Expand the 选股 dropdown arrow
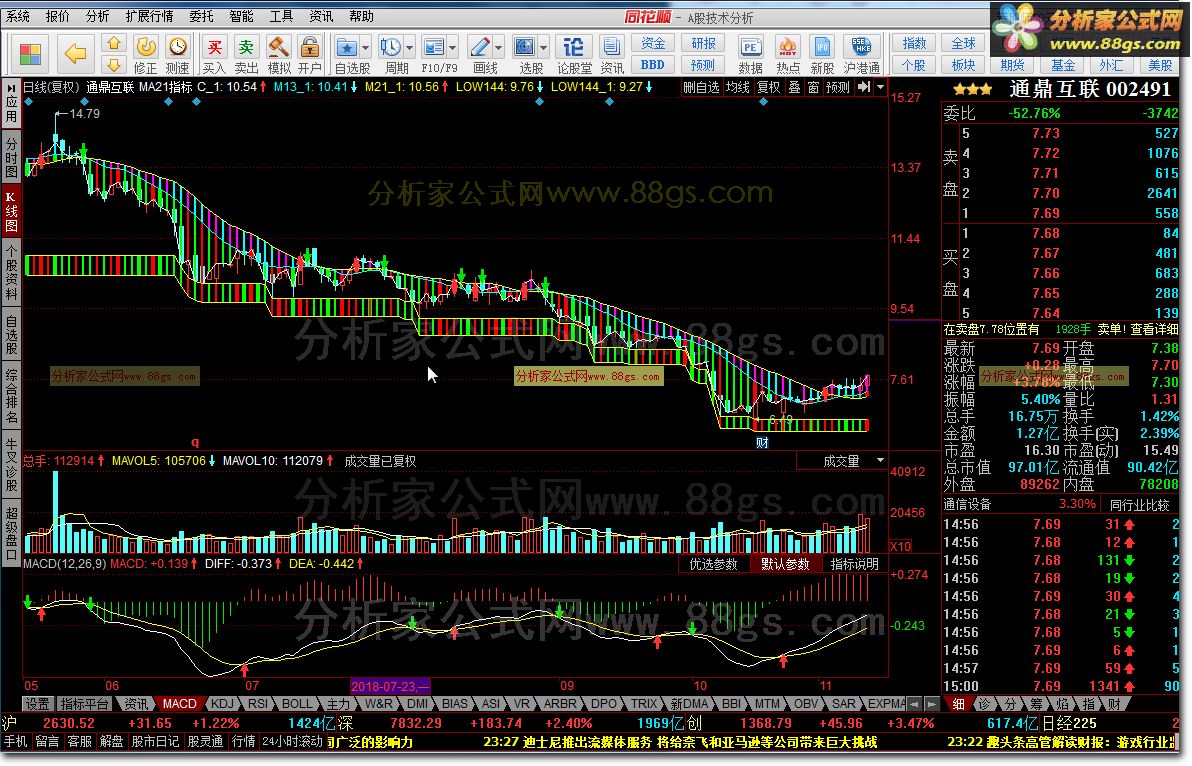 pos(544,48)
